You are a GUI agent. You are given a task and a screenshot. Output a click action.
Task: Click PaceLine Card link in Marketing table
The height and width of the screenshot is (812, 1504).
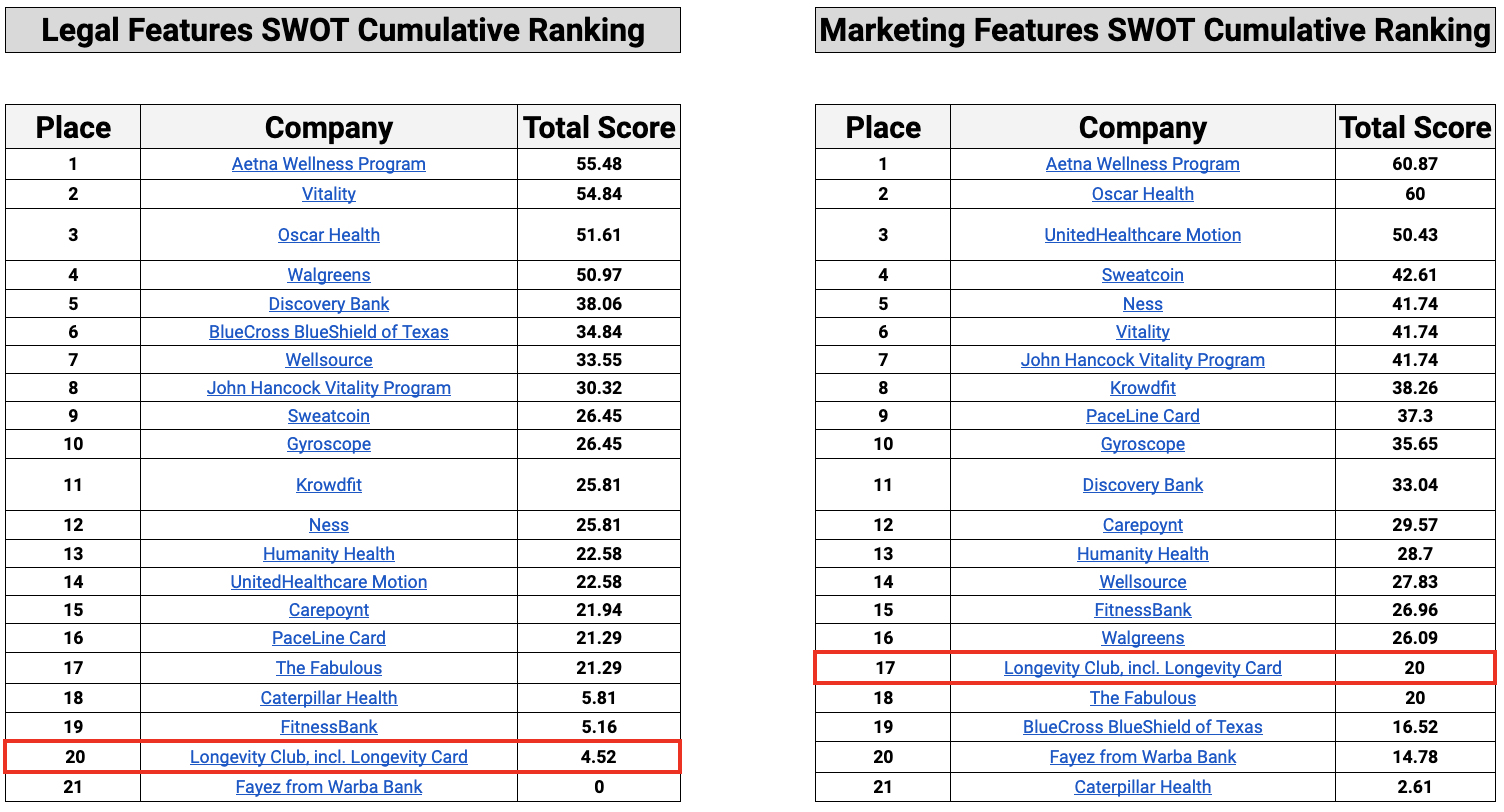pyautogui.click(x=1142, y=416)
